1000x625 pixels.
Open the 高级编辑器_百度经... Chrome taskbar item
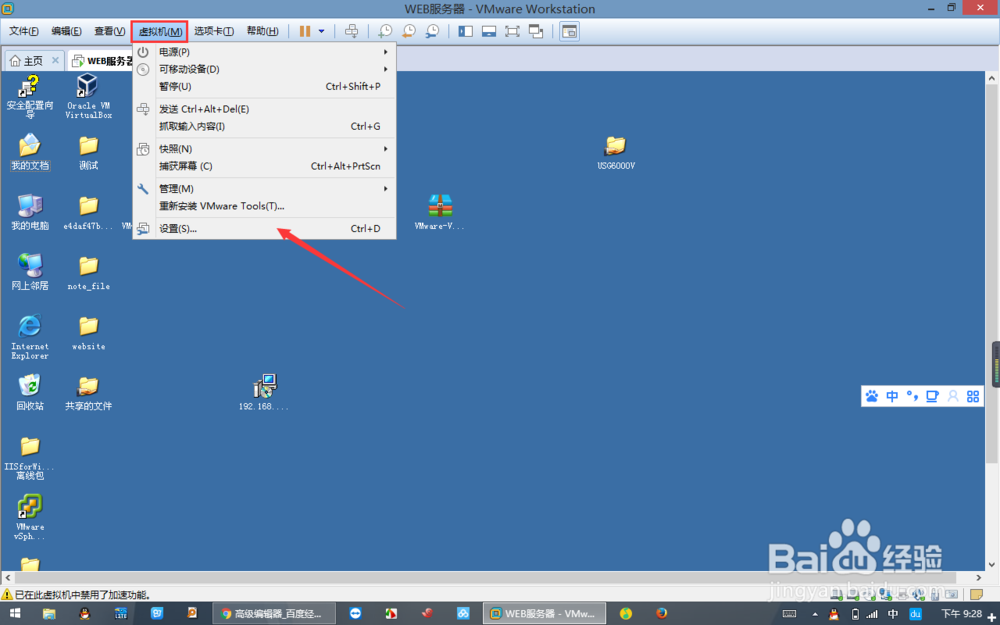[x=272, y=614]
